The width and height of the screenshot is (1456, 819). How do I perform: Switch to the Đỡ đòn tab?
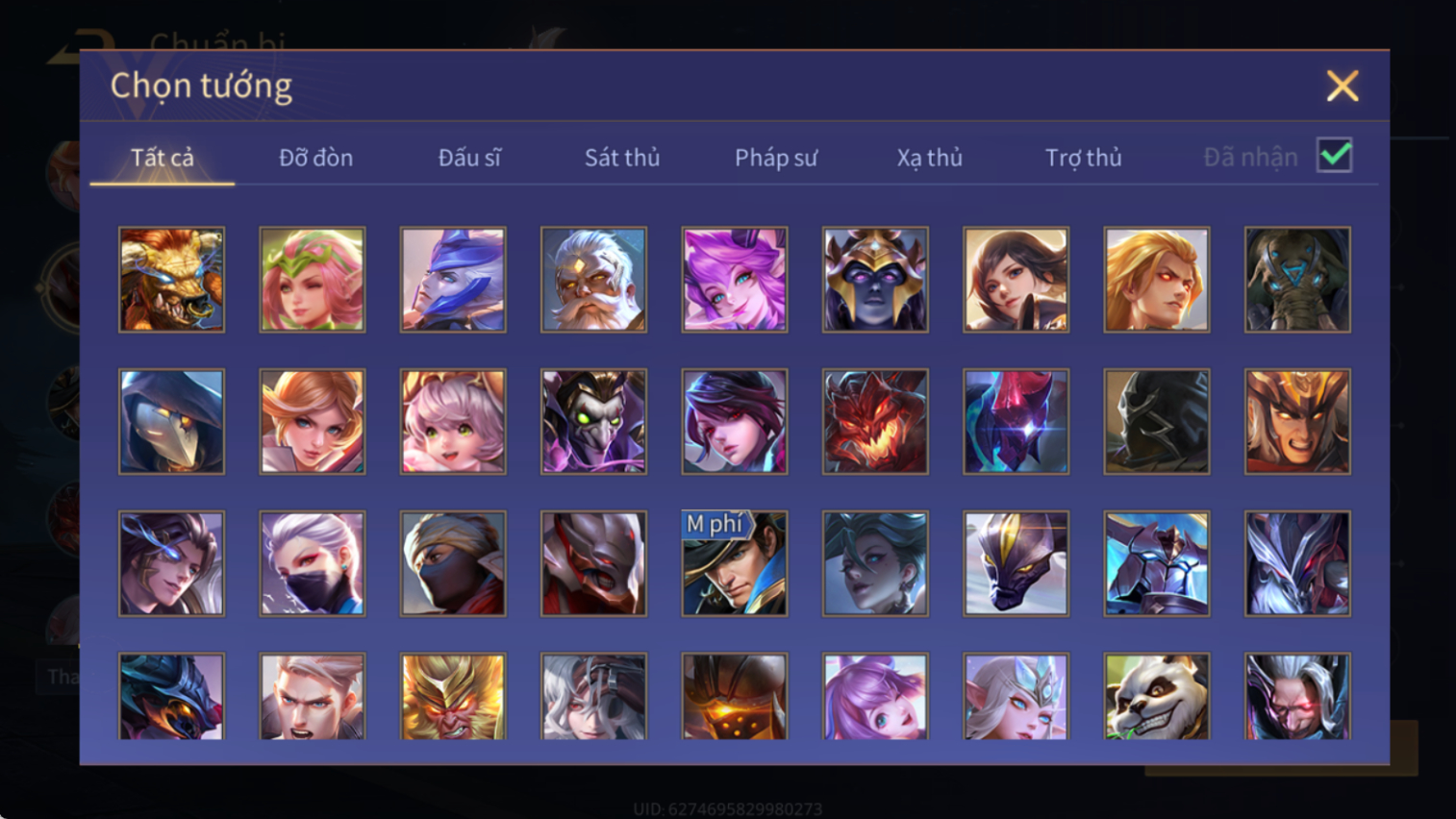pyautogui.click(x=315, y=158)
